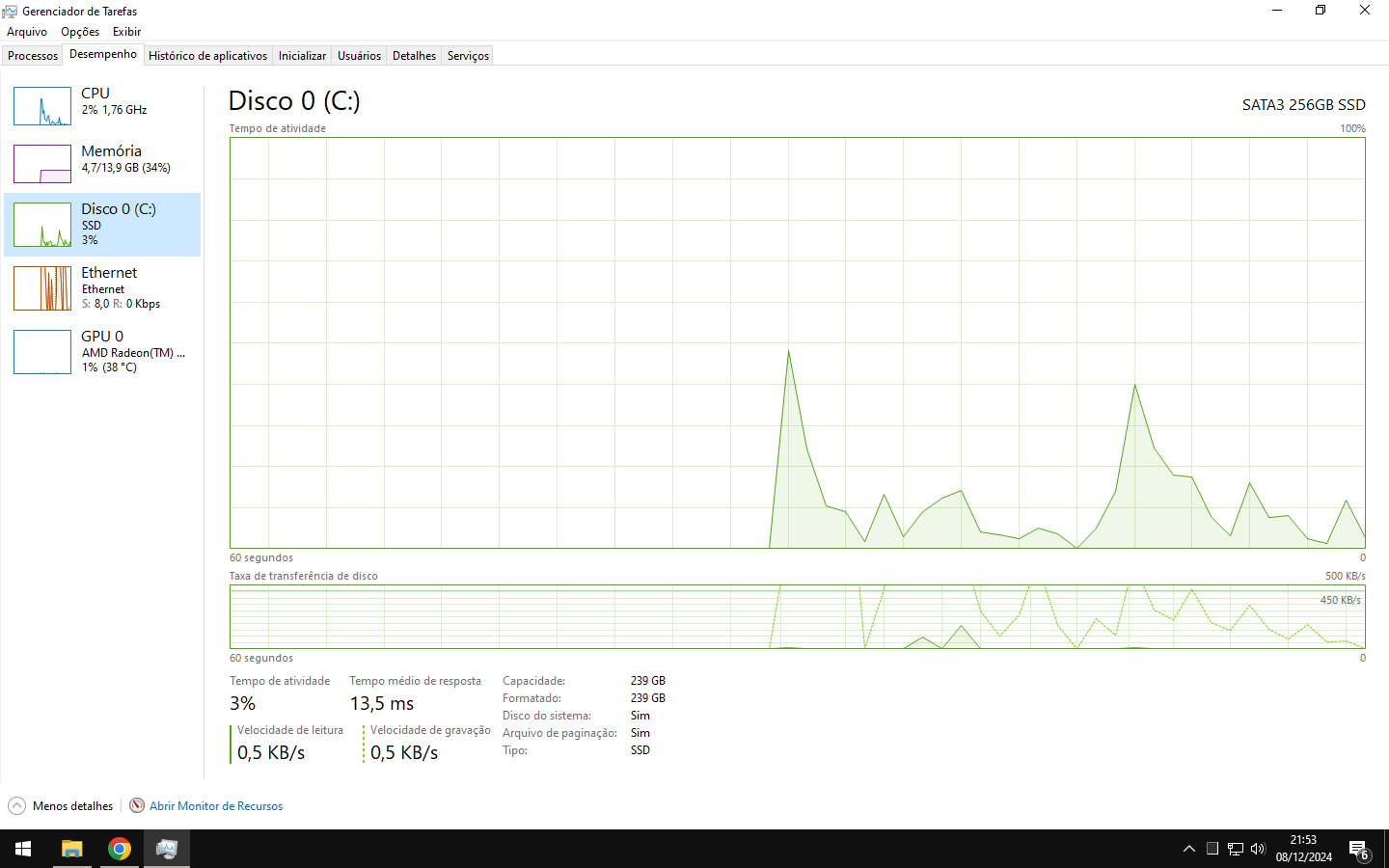The height and width of the screenshot is (868, 1389).
Task: Click the GPU 0 label in sidebar
Action: 102,337
